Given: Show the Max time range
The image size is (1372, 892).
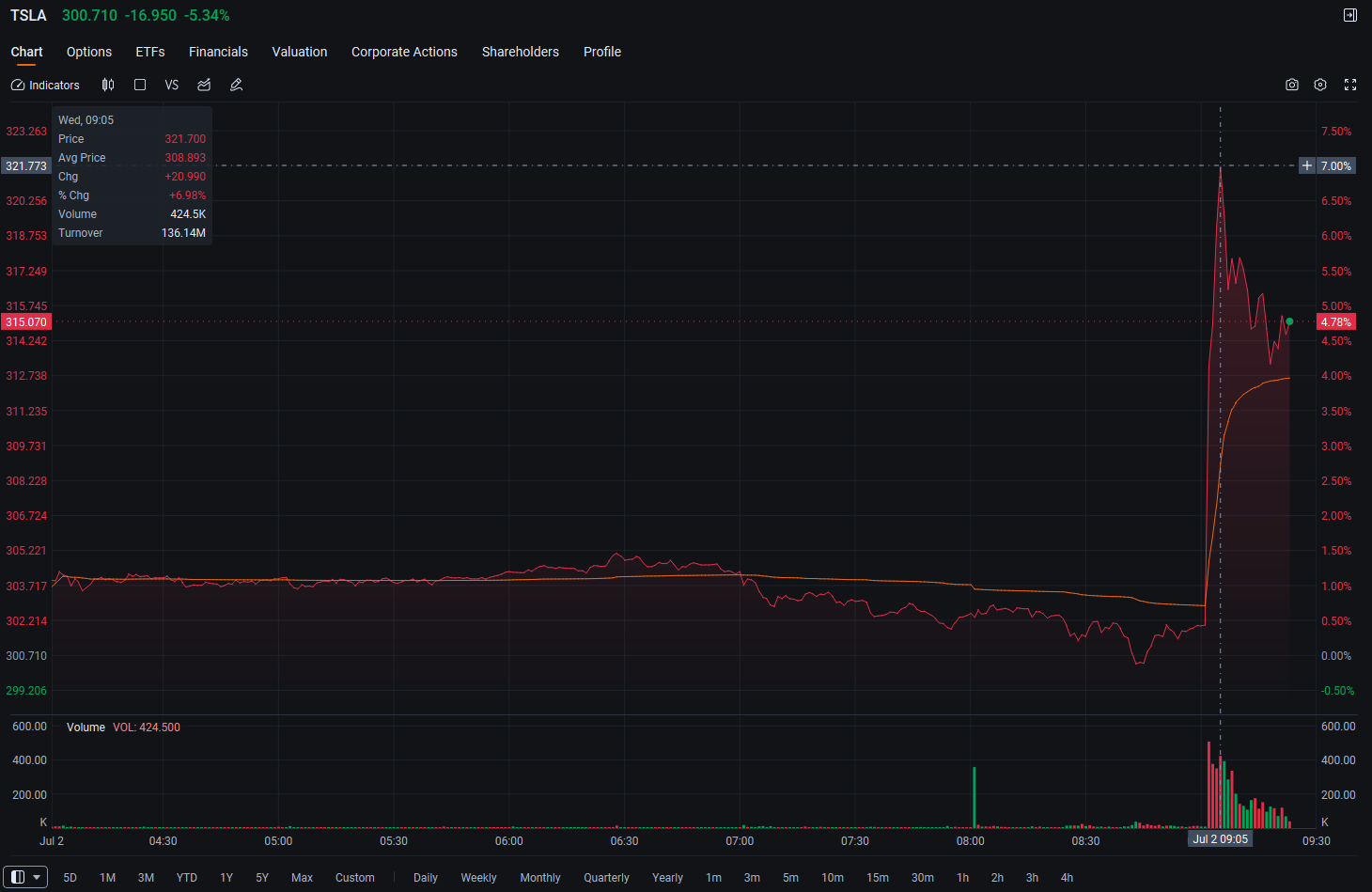Looking at the screenshot, I should tap(302, 878).
